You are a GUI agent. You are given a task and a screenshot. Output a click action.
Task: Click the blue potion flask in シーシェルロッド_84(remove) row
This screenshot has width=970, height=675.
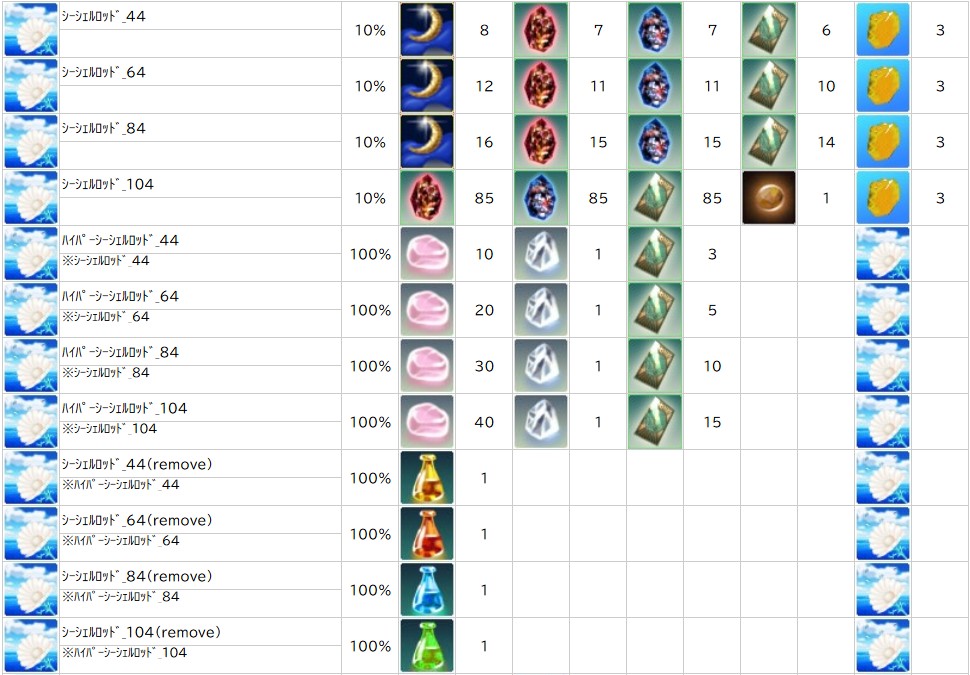[427, 590]
